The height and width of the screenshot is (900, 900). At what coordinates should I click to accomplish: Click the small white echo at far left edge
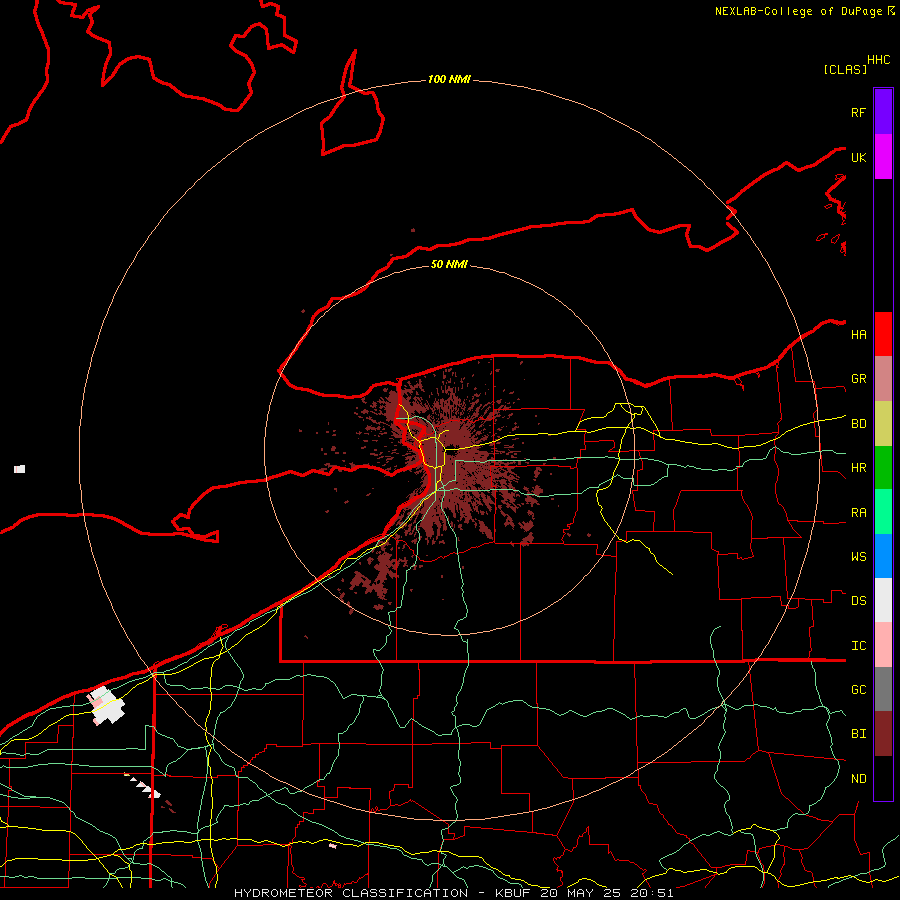[x=20, y=469]
